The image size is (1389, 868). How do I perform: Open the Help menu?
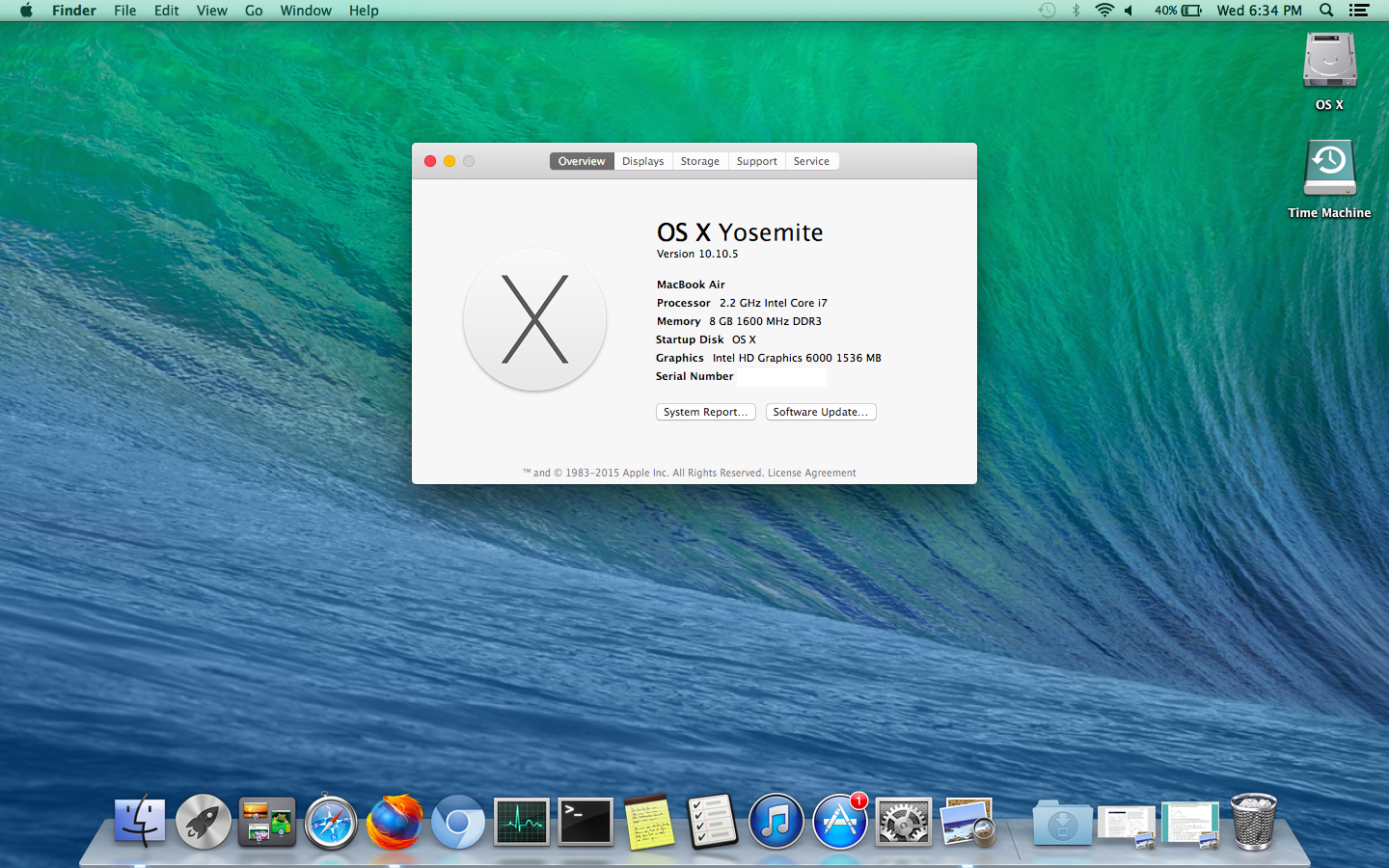(x=364, y=11)
